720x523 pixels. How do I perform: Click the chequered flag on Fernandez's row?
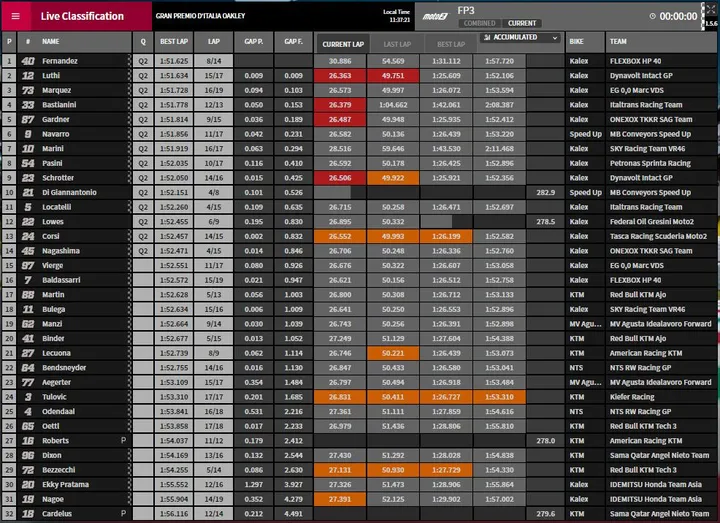coord(129,61)
